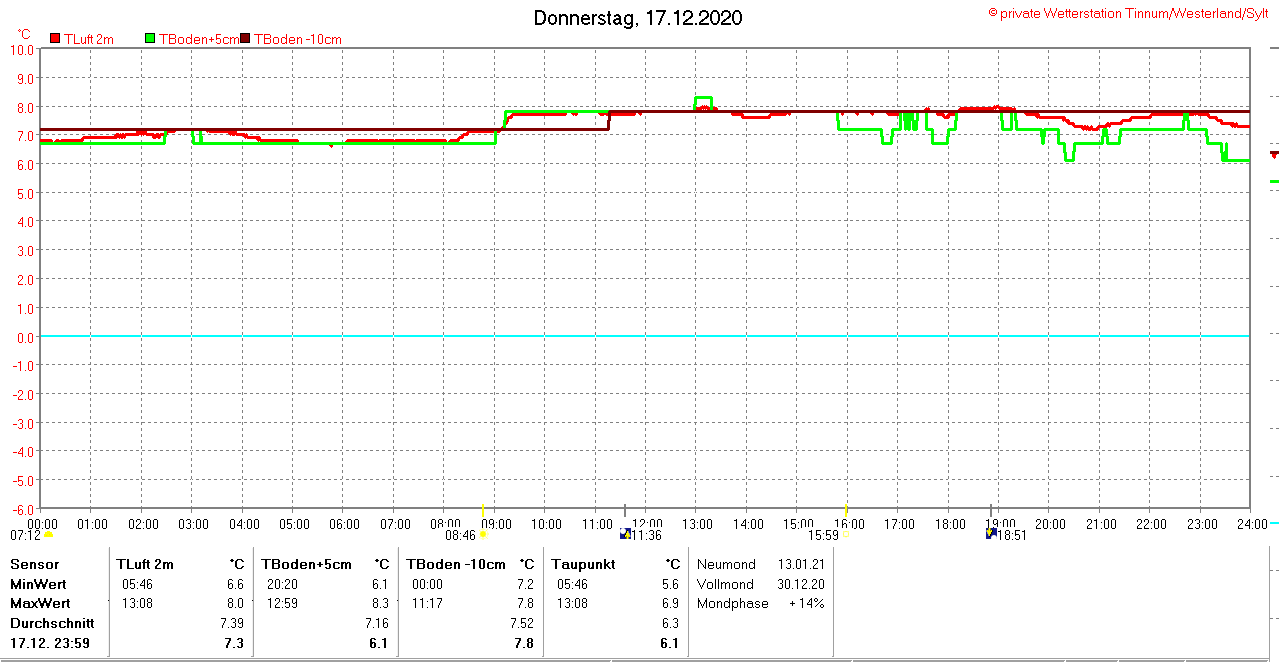Click the moonrise icon at 11:36
This screenshot has height=662, width=1280.
pos(625,534)
